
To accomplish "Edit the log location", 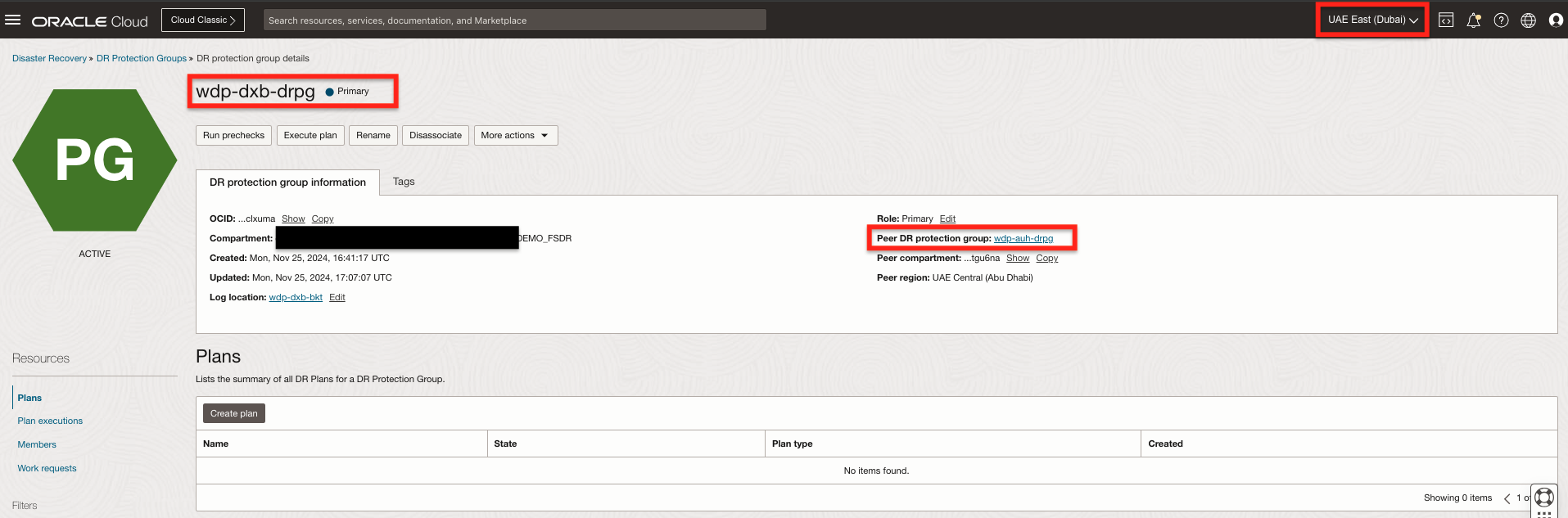I will [337, 297].
